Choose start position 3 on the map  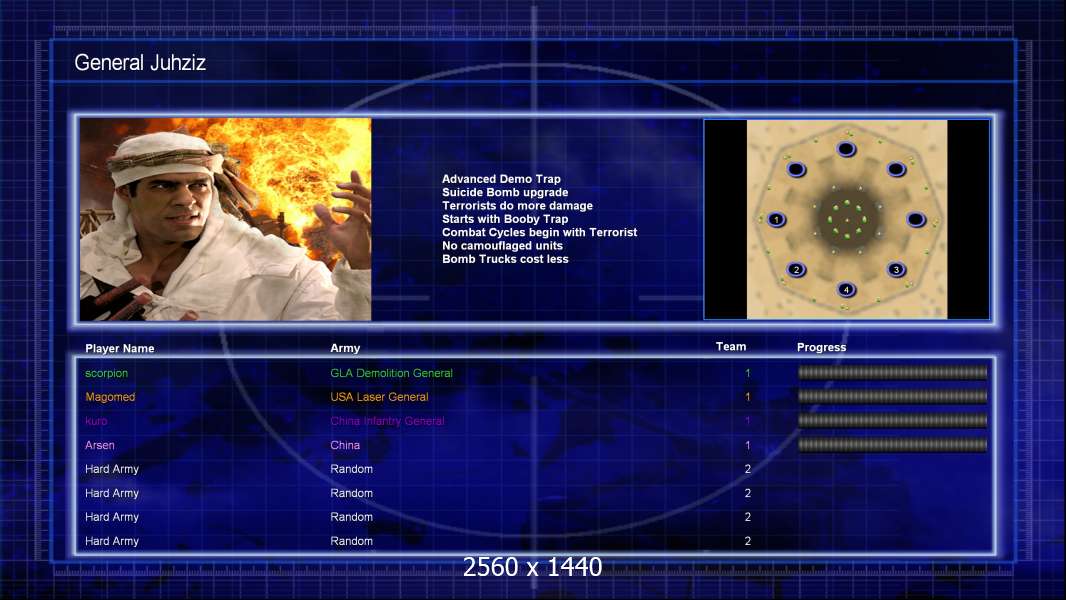[896, 269]
